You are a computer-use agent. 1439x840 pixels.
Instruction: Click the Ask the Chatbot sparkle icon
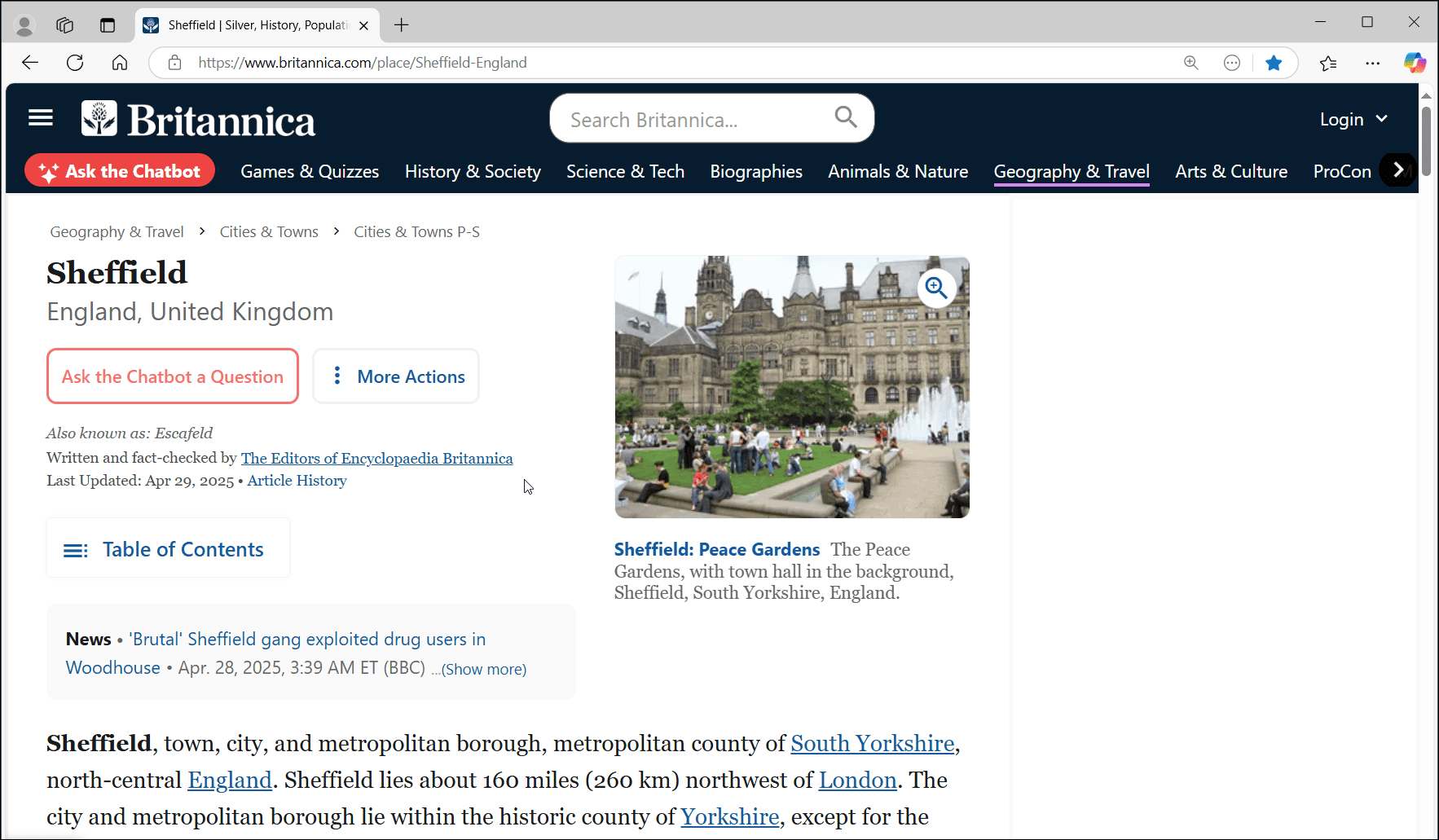[49, 170]
